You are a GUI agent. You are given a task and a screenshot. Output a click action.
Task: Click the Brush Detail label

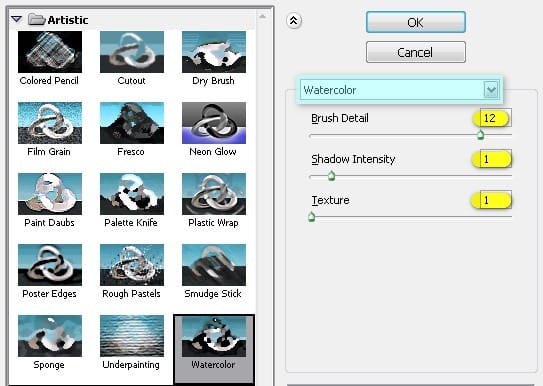[340, 118]
